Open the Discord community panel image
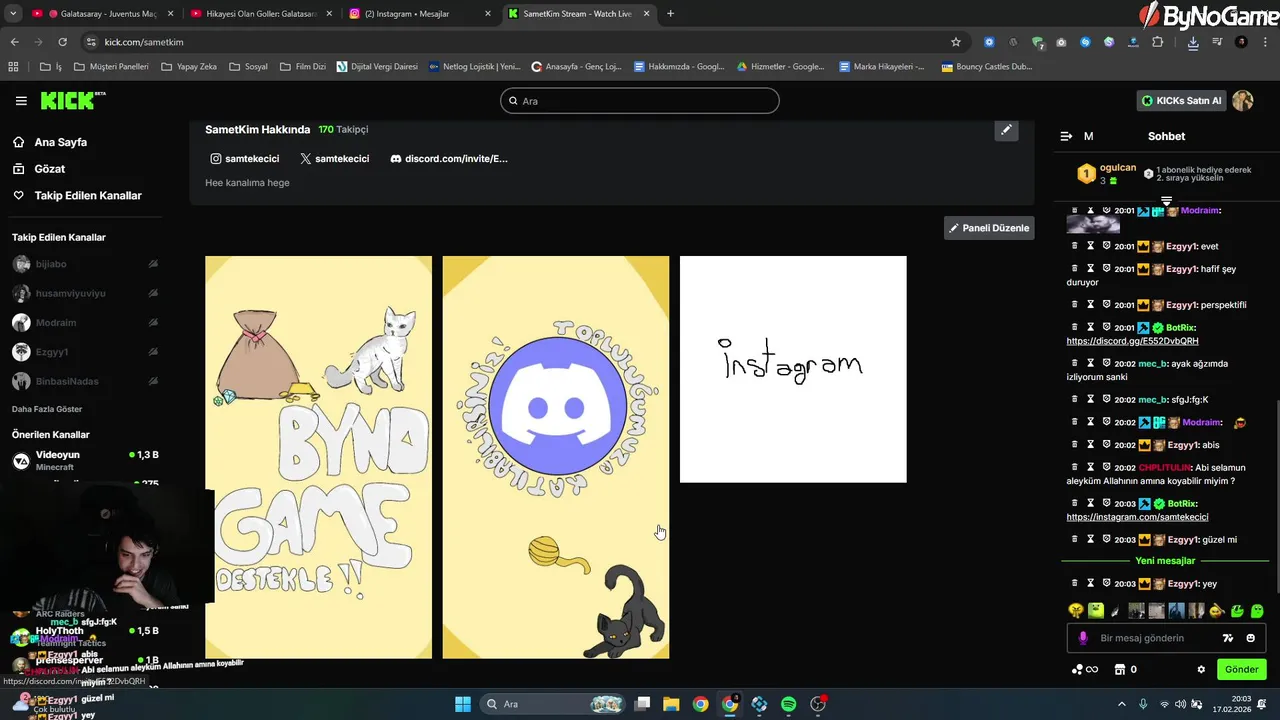Viewport: 1280px width, 720px height. pyautogui.click(x=556, y=457)
